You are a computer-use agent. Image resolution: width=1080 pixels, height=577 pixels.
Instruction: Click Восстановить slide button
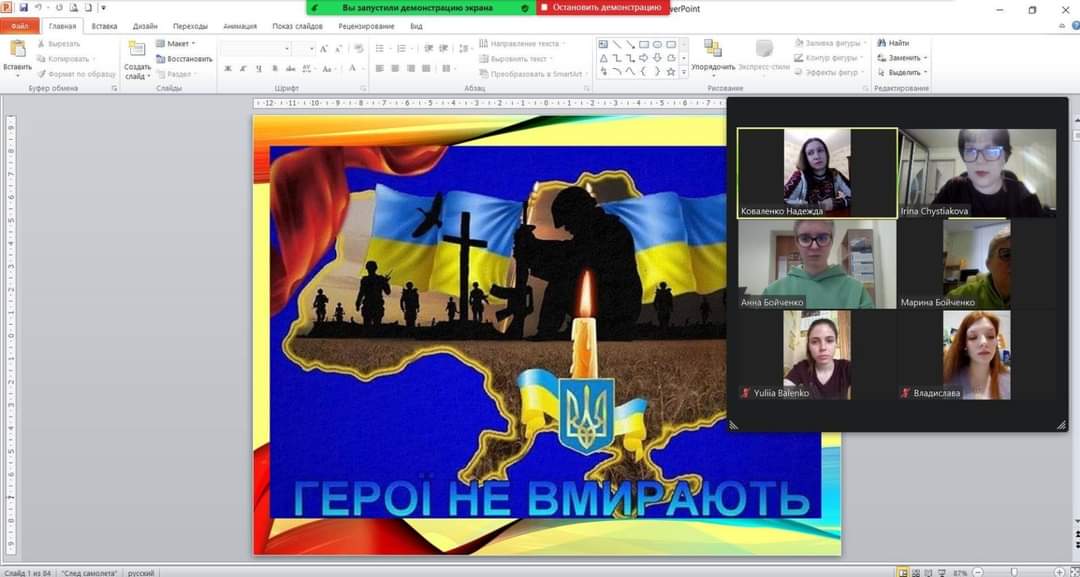pos(184,59)
